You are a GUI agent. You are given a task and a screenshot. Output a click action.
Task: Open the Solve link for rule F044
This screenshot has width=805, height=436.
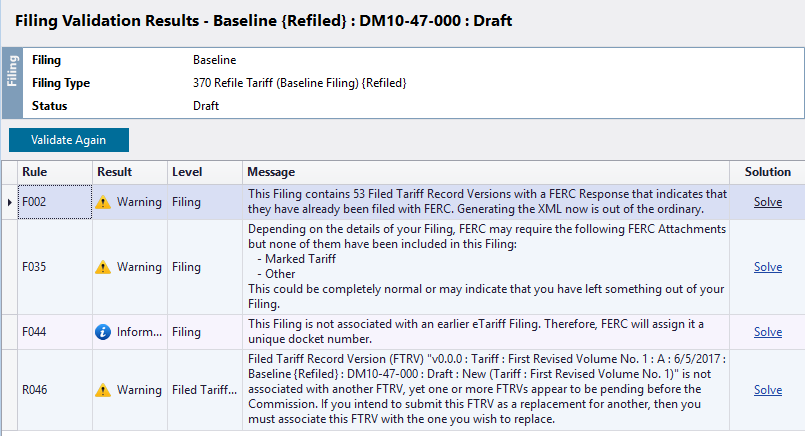coord(768,332)
